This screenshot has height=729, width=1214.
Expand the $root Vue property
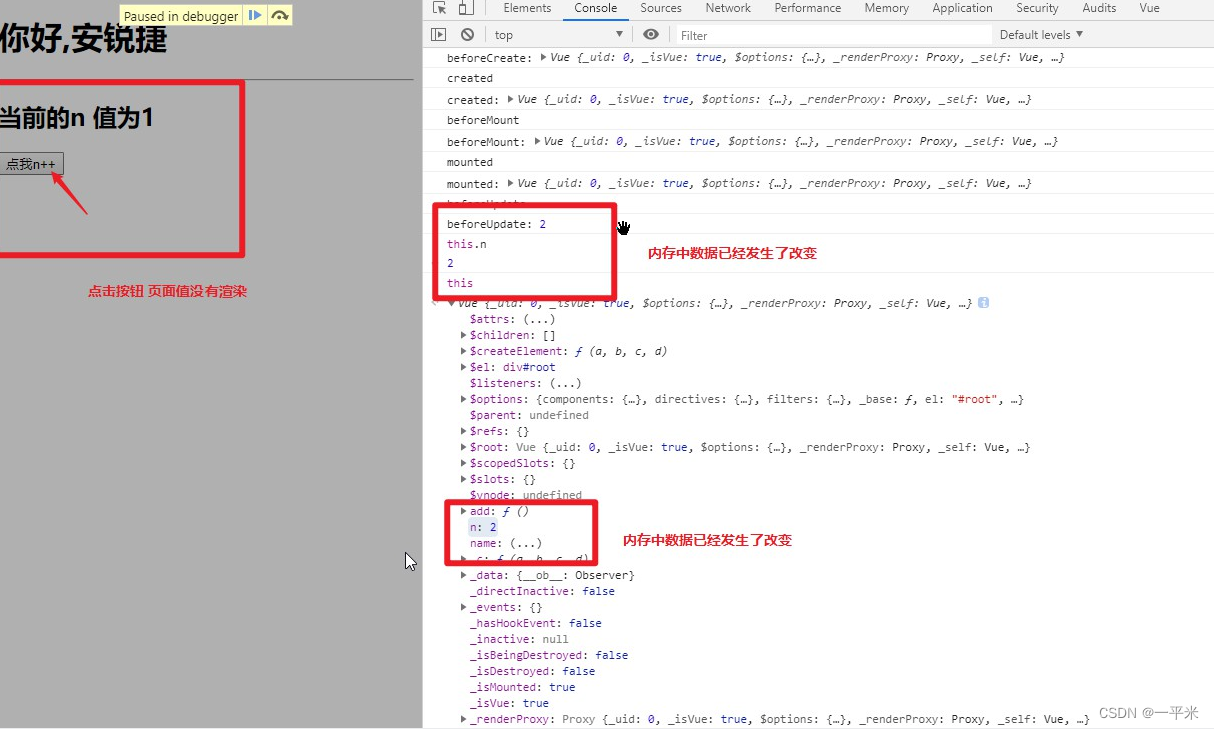pyautogui.click(x=463, y=447)
